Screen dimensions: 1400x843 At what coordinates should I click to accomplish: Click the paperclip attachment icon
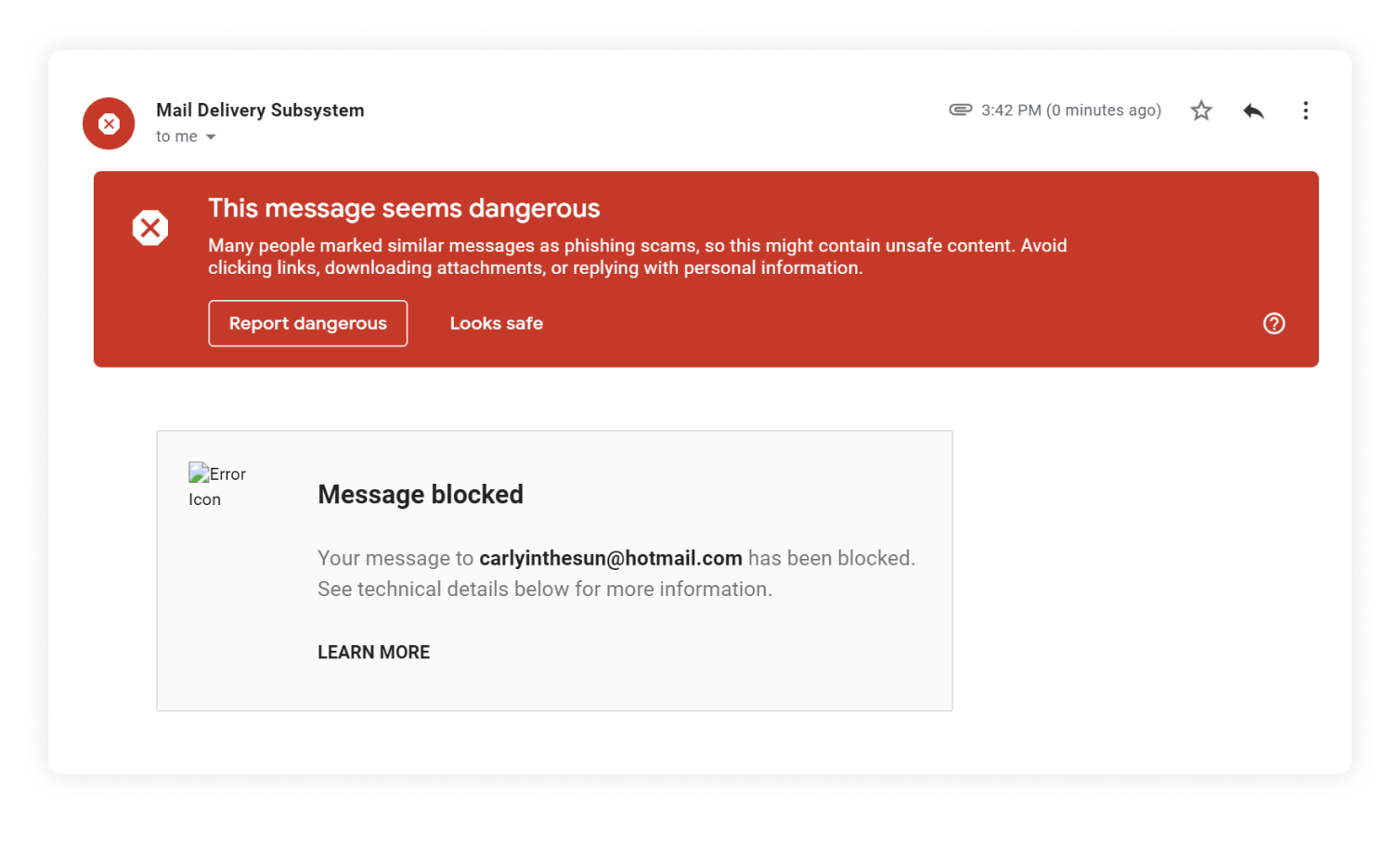pyautogui.click(x=960, y=110)
